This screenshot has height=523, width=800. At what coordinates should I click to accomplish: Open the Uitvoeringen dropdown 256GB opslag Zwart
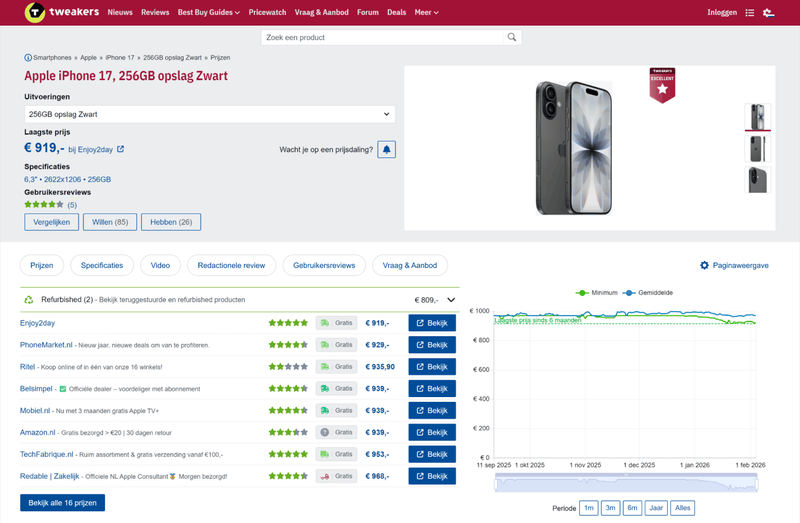tap(210, 114)
